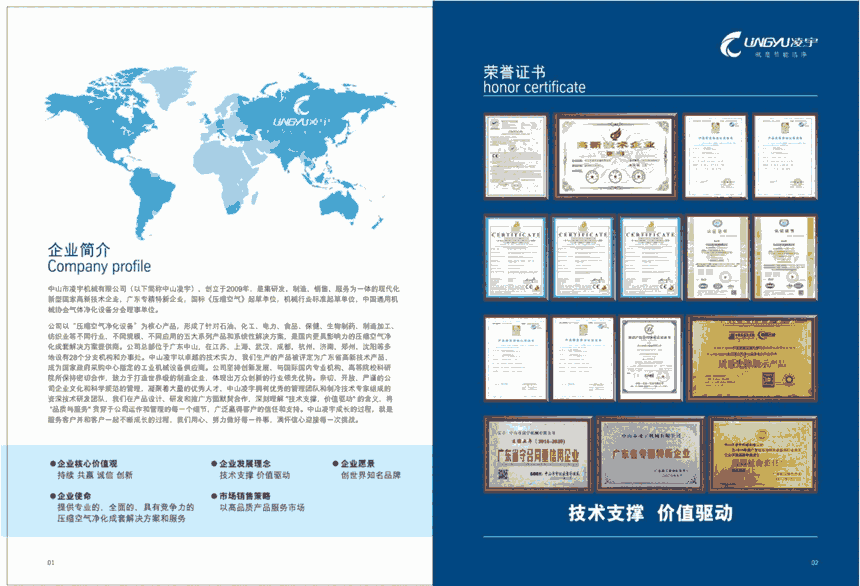Click 技术支撑 价值驱动 under 企业发展理念
The height and width of the screenshot is (586, 860).
[254, 475]
